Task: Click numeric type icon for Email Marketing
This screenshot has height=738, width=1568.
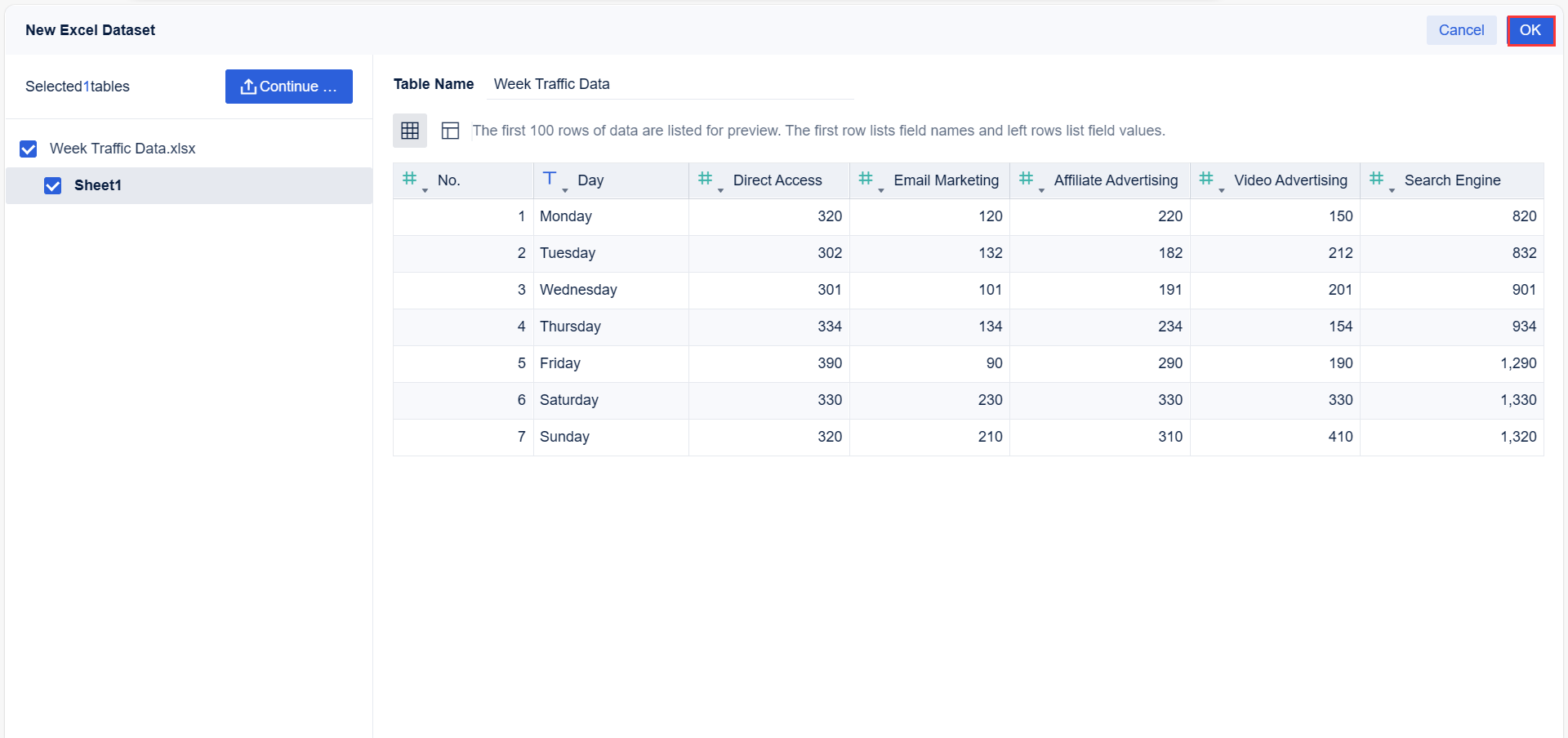Action: click(x=866, y=179)
